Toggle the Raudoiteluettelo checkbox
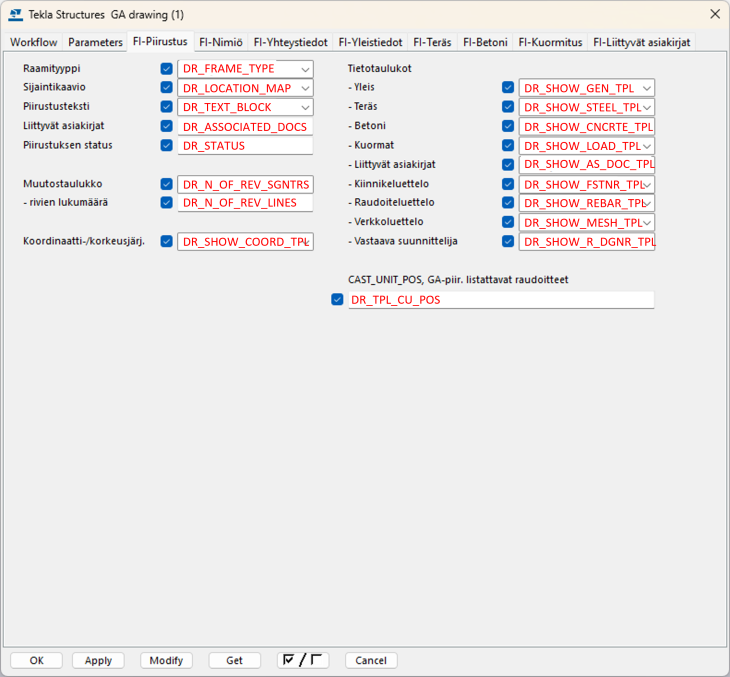This screenshot has width=730, height=677. [508, 203]
